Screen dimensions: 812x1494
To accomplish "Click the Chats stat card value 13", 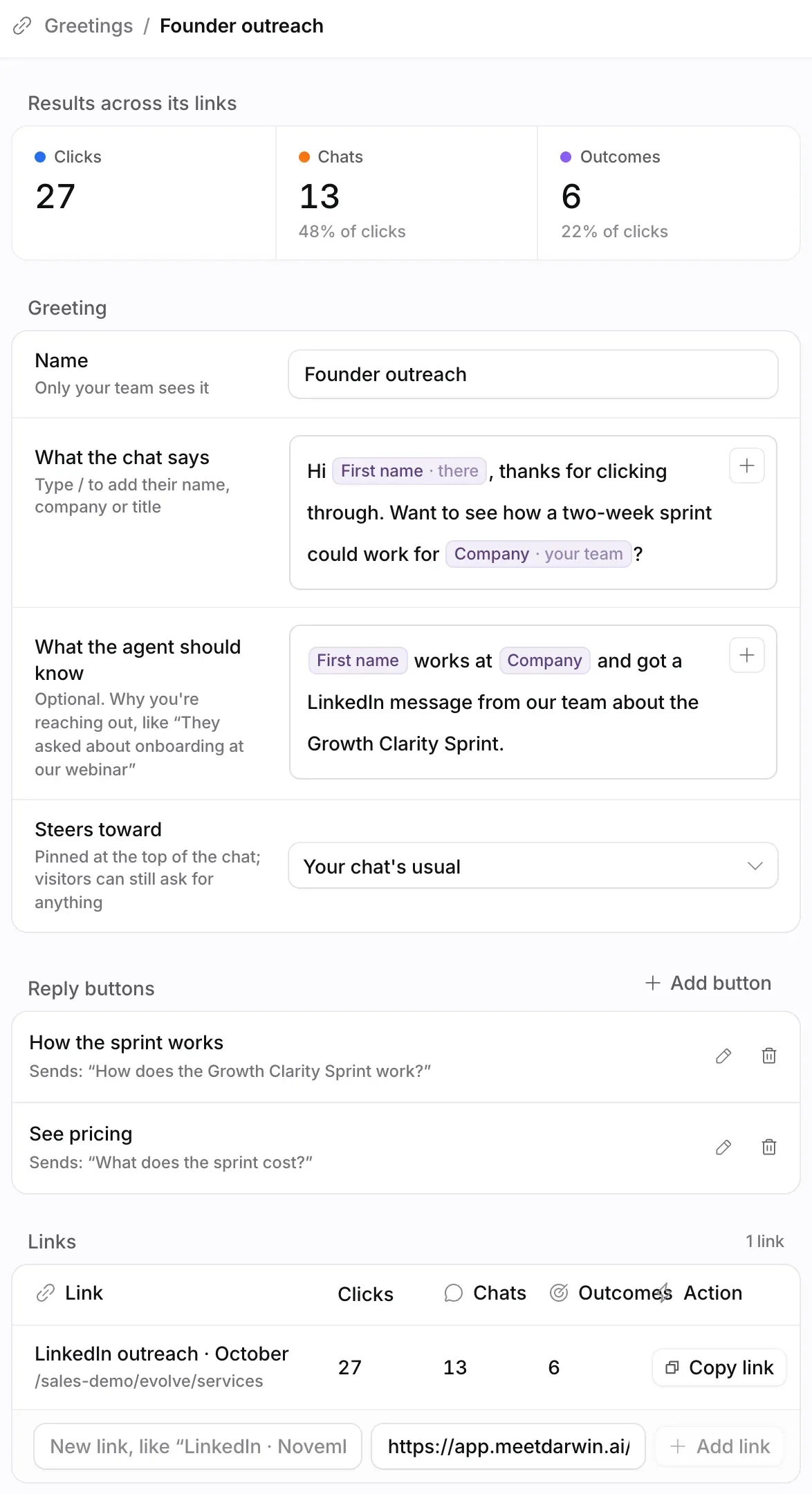I will tap(320, 196).
